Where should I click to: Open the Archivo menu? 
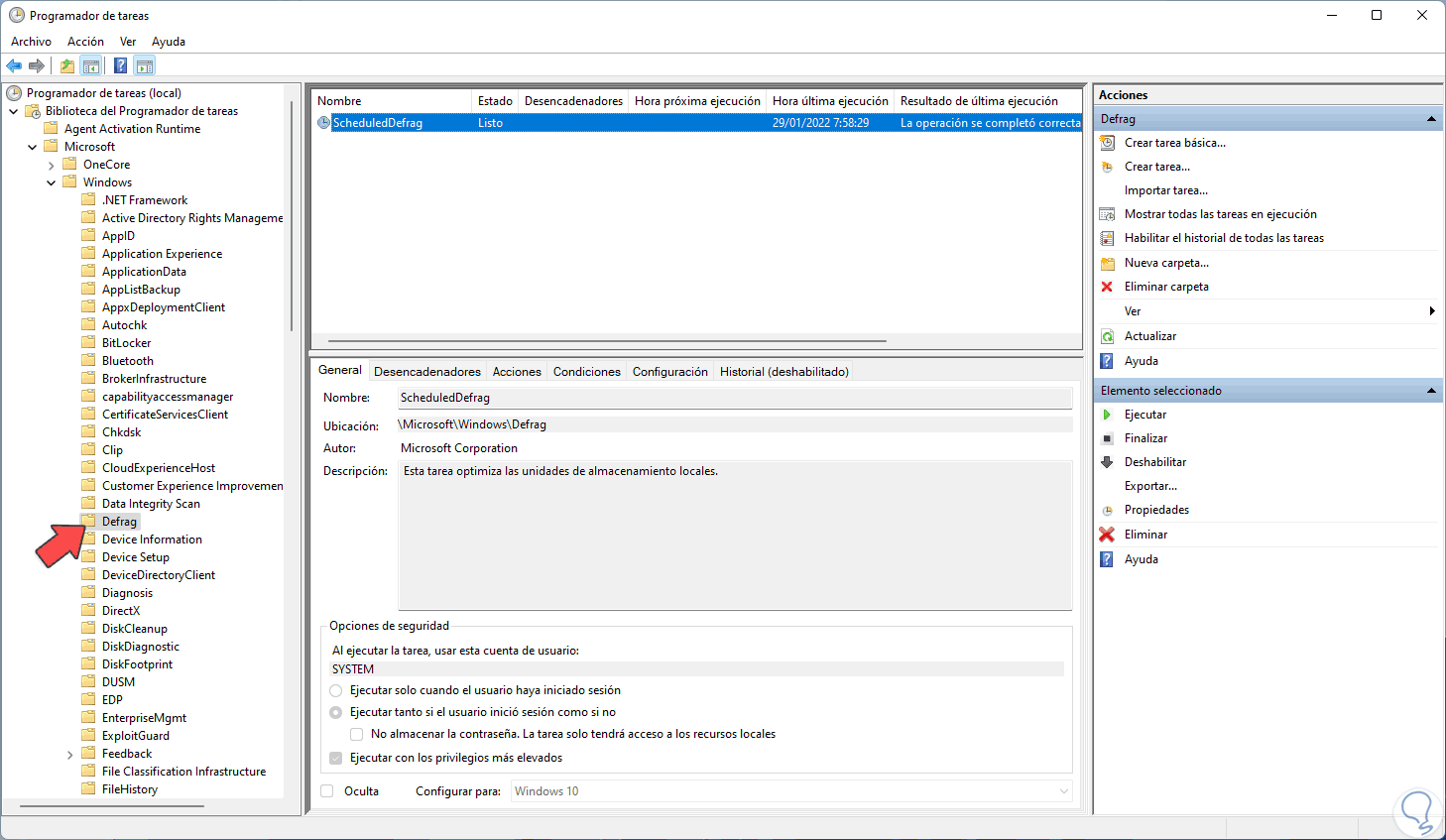31,42
